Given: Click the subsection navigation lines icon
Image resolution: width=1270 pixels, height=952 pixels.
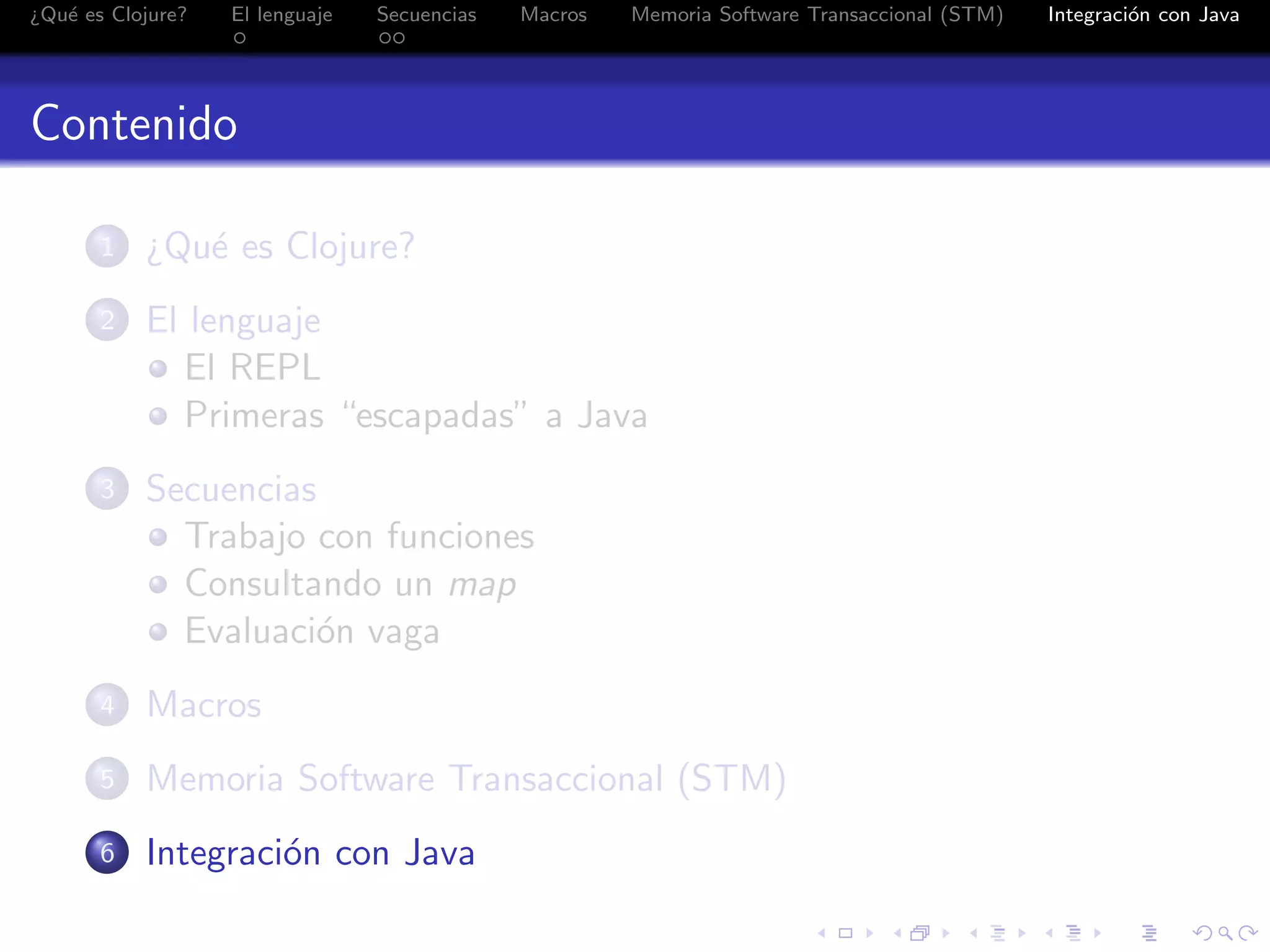Looking at the screenshot, I should click(998, 933).
